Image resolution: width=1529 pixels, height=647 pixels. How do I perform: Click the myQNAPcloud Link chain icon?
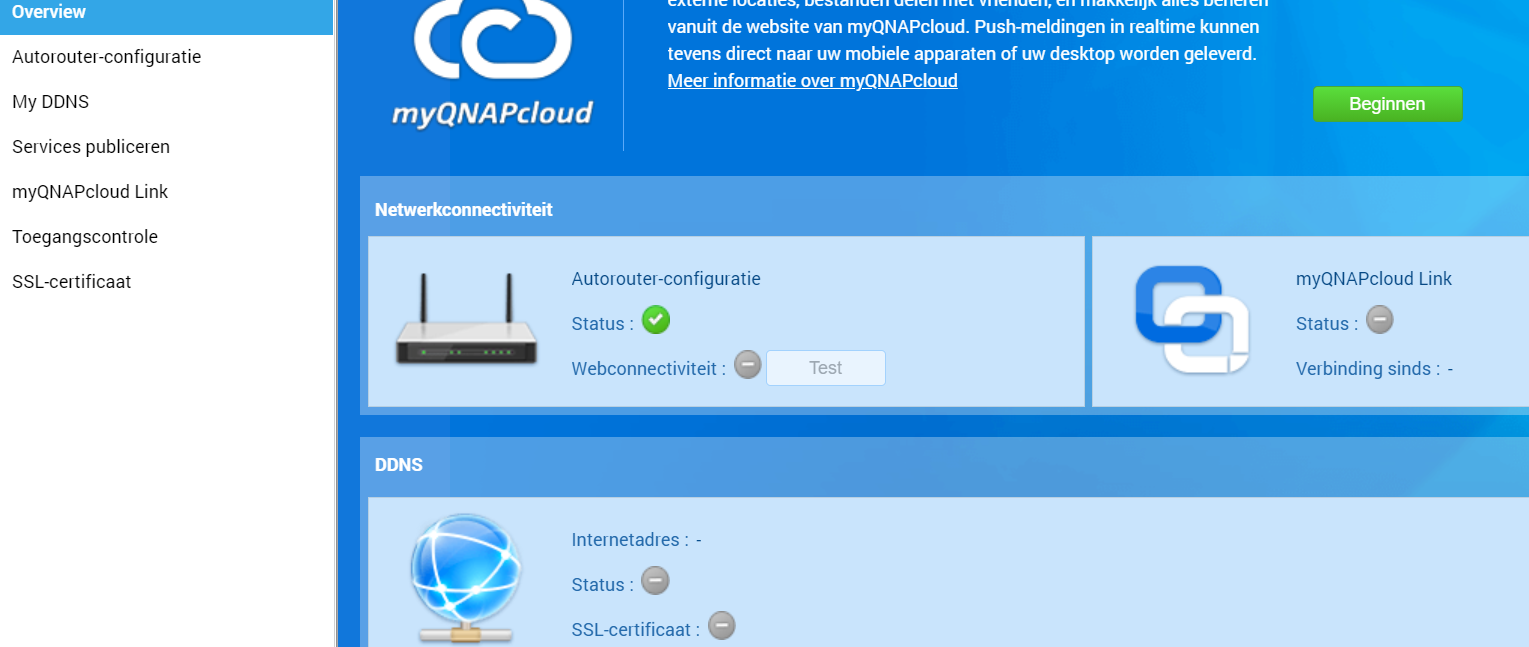1192,320
